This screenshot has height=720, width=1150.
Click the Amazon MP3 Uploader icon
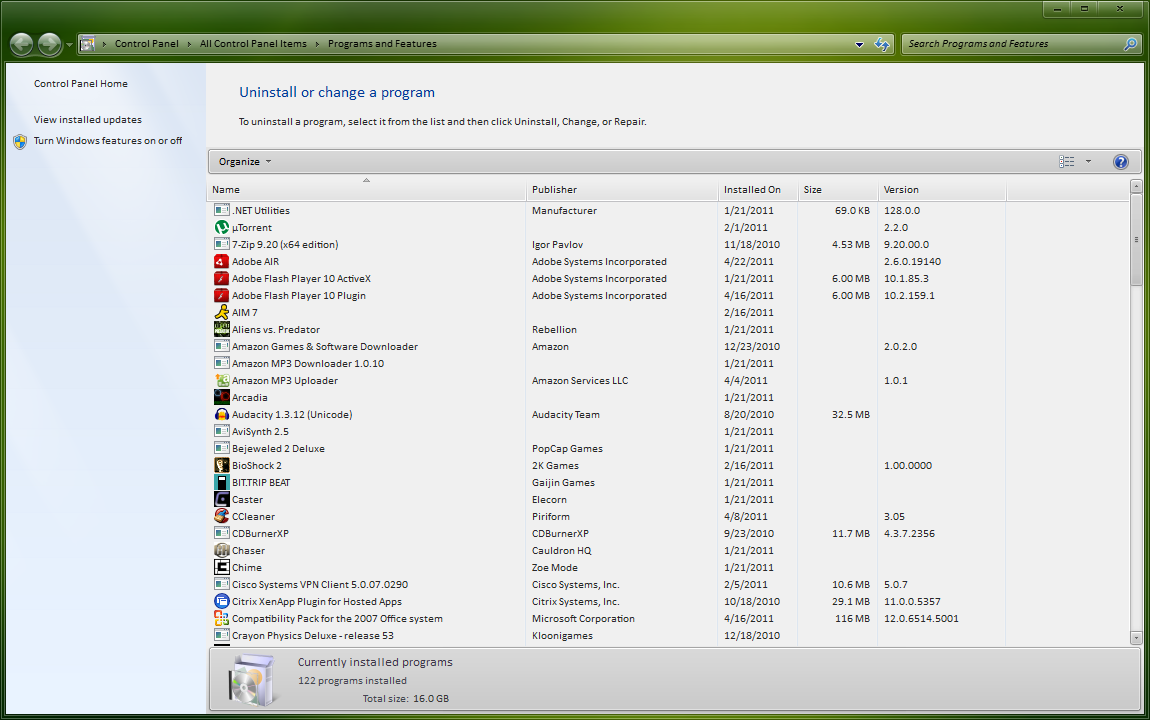[221, 381]
